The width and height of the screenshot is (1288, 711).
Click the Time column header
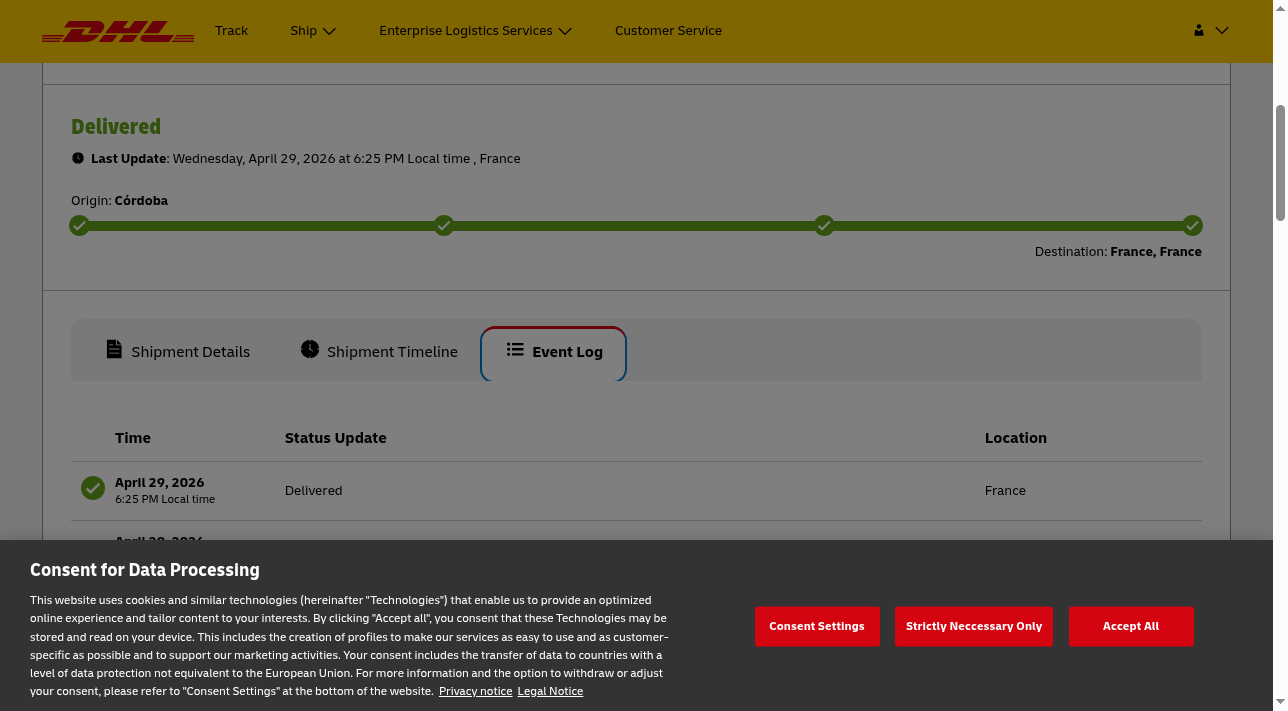point(133,438)
